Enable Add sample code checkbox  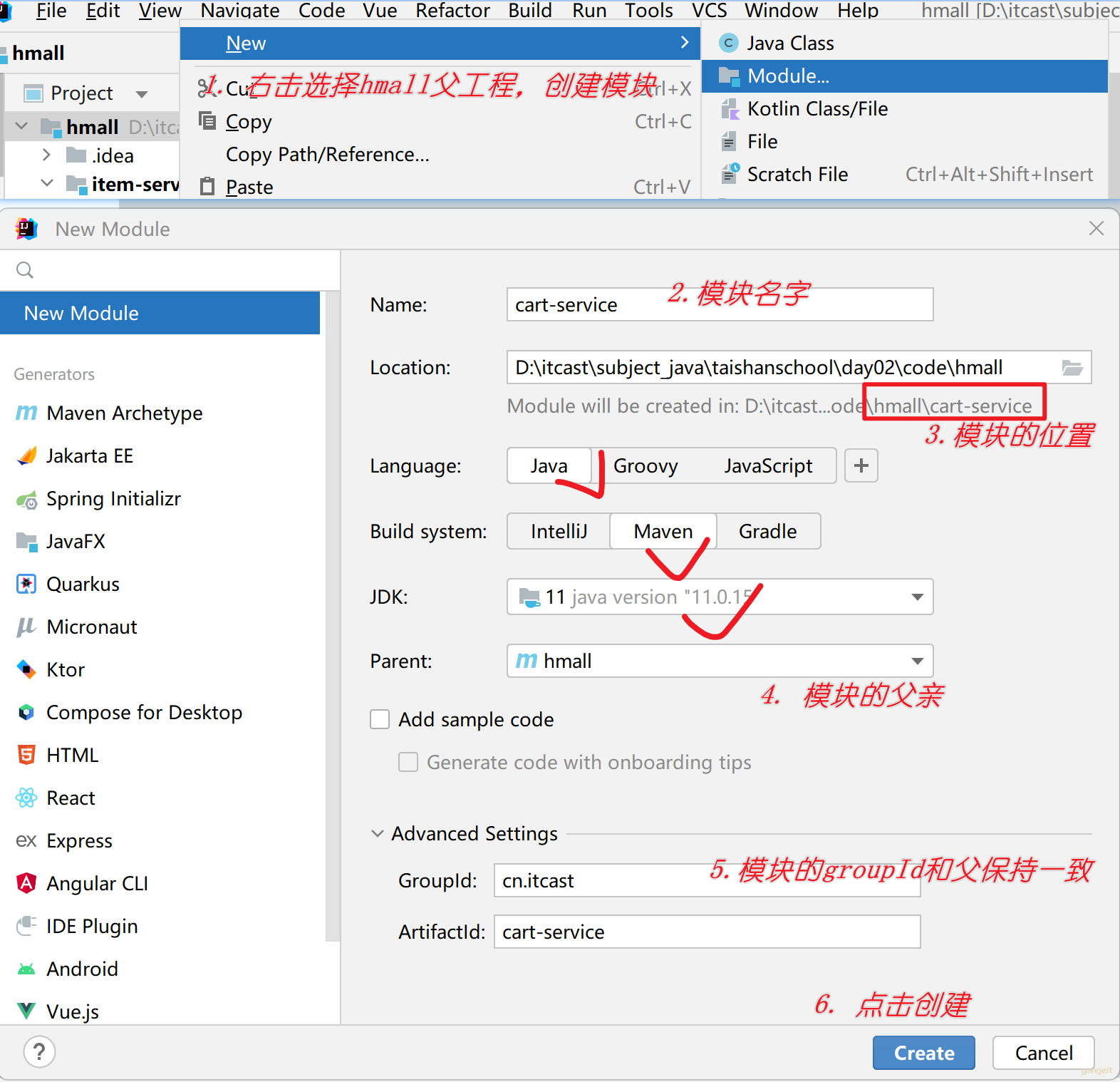[380, 719]
